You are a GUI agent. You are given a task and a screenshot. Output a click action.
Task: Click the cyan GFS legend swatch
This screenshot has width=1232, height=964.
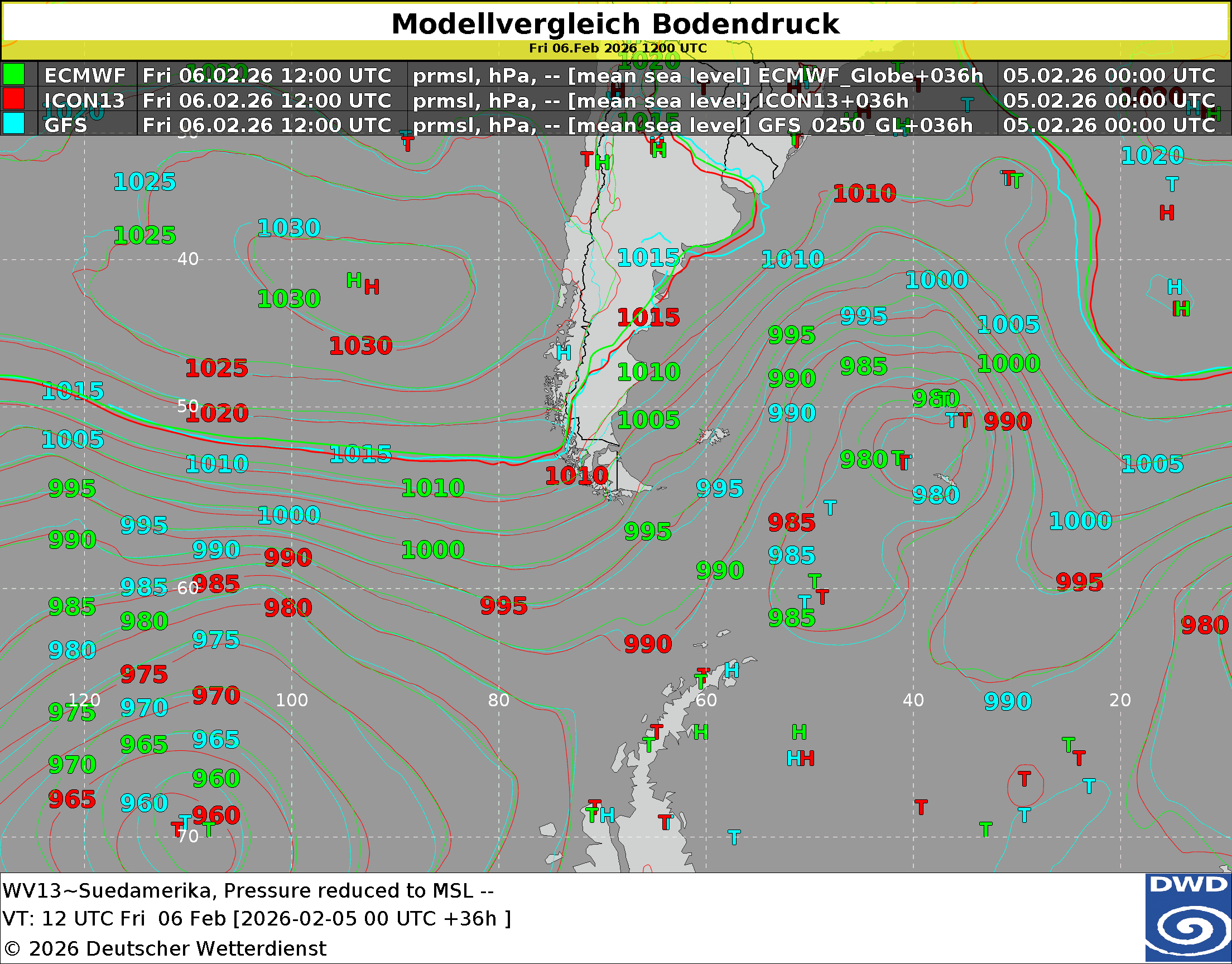pos(13,124)
